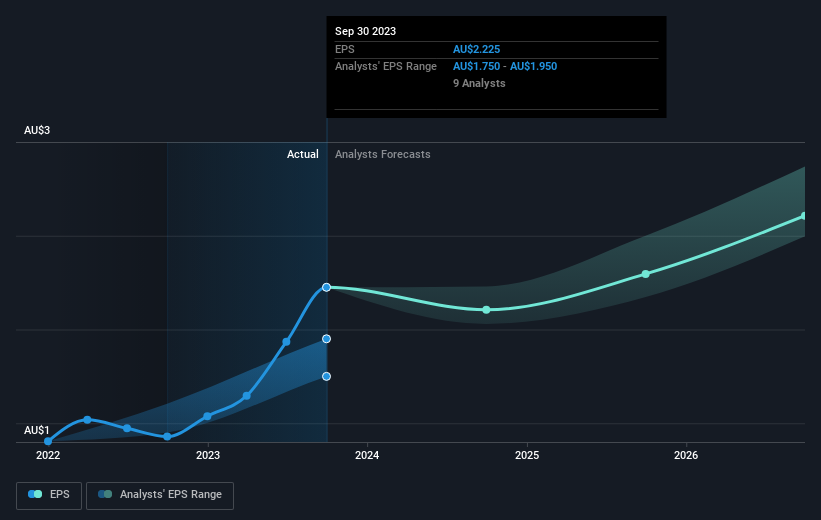The height and width of the screenshot is (520, 821).
Task: Click the AU$1 y-axis label
Action: (37, 430)
